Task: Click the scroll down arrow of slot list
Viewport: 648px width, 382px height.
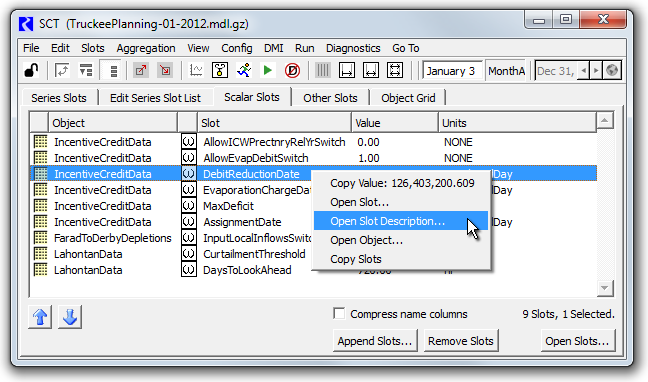Action: (605, 288)
